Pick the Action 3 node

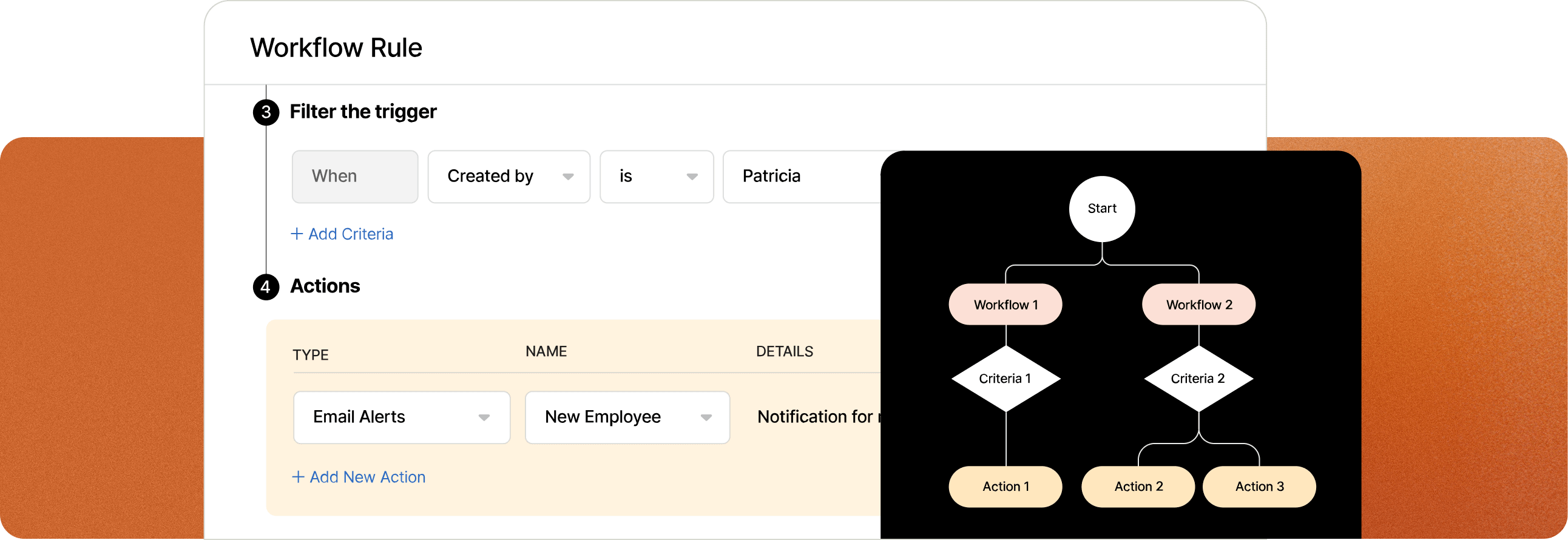click(1259, 487)
